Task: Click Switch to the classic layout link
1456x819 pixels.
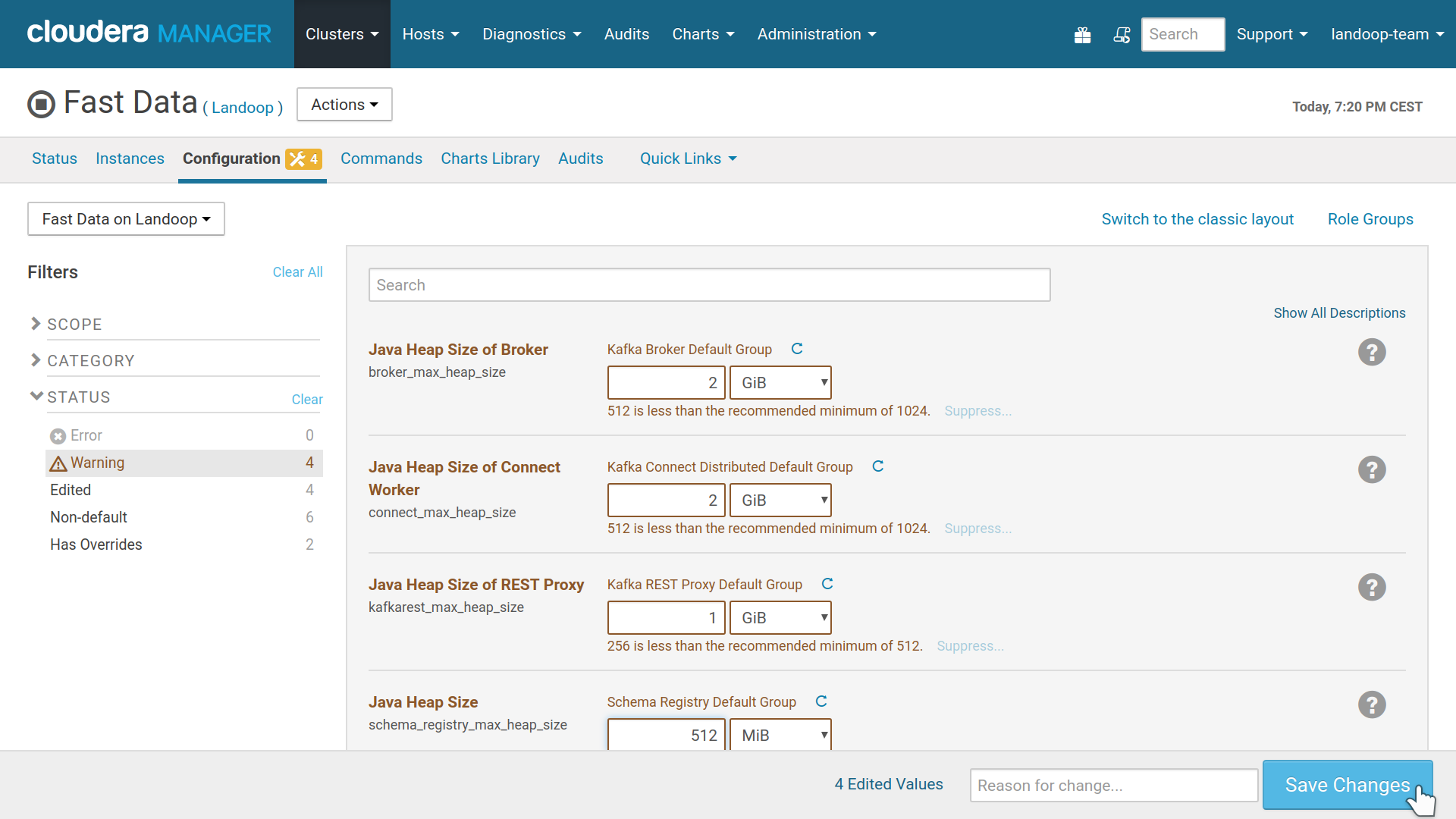Action: (x=1197, y=219)
